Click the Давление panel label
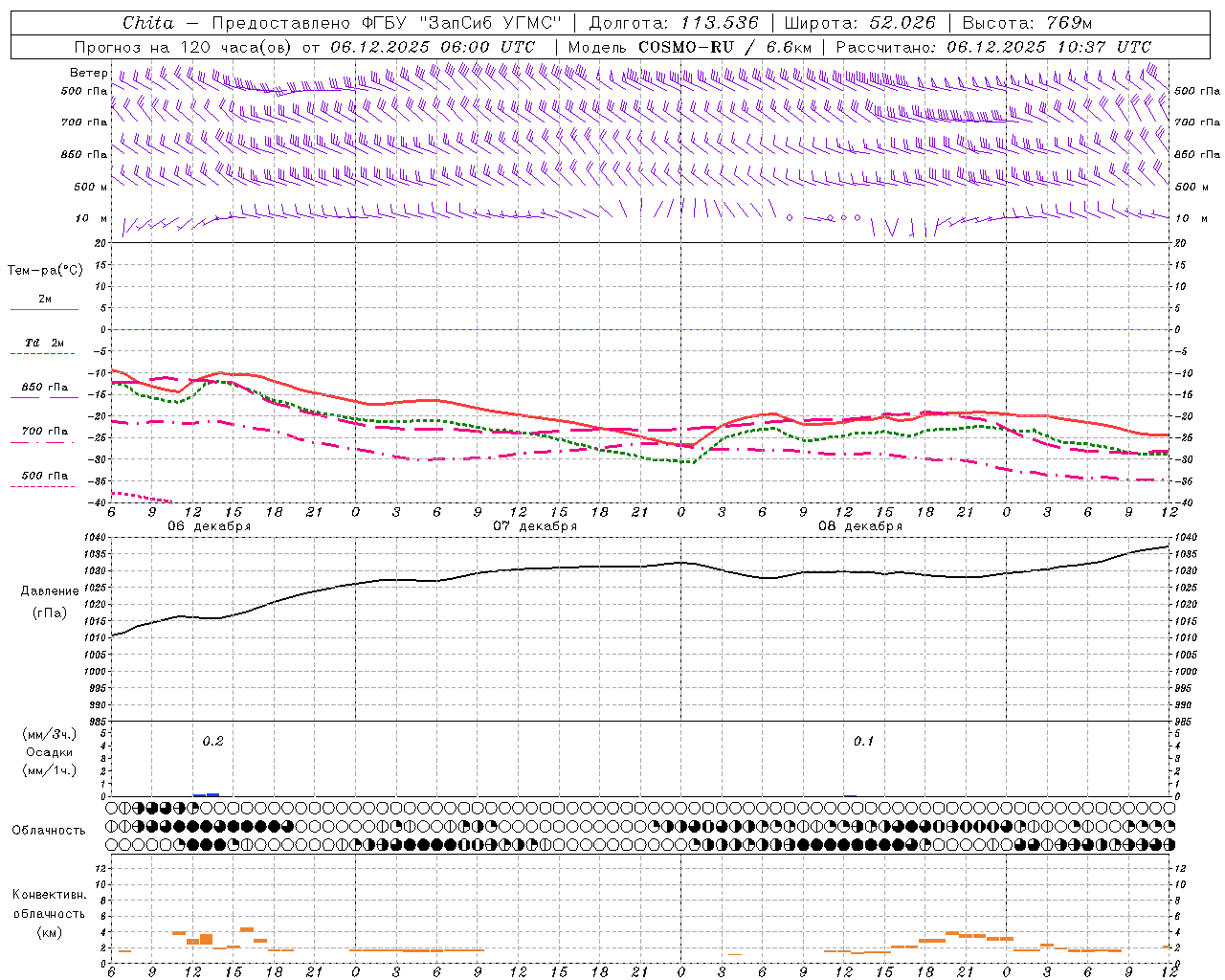The image size is (1225, 980). 50,591
